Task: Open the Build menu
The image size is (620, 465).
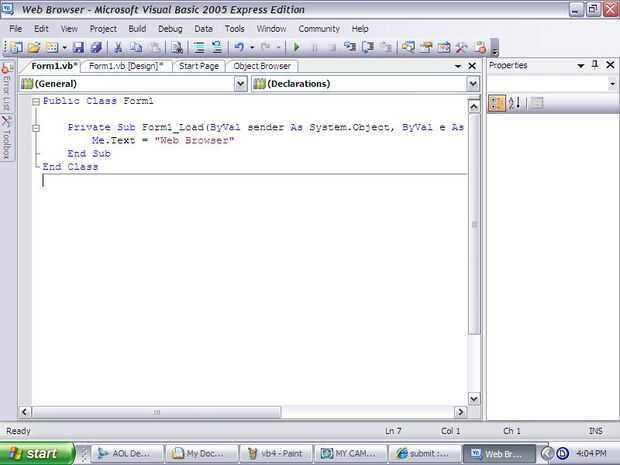Action: coord(137,29)
